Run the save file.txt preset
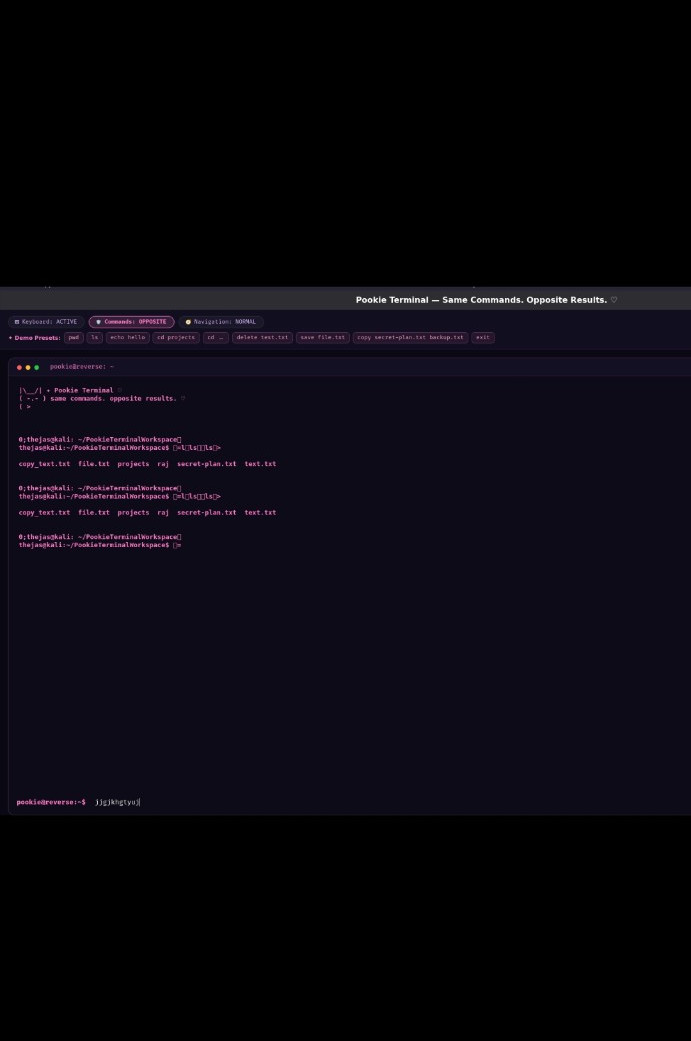The width and height of the screenshot is (691, 1041). pyautogui.click(x=323, y=337)
